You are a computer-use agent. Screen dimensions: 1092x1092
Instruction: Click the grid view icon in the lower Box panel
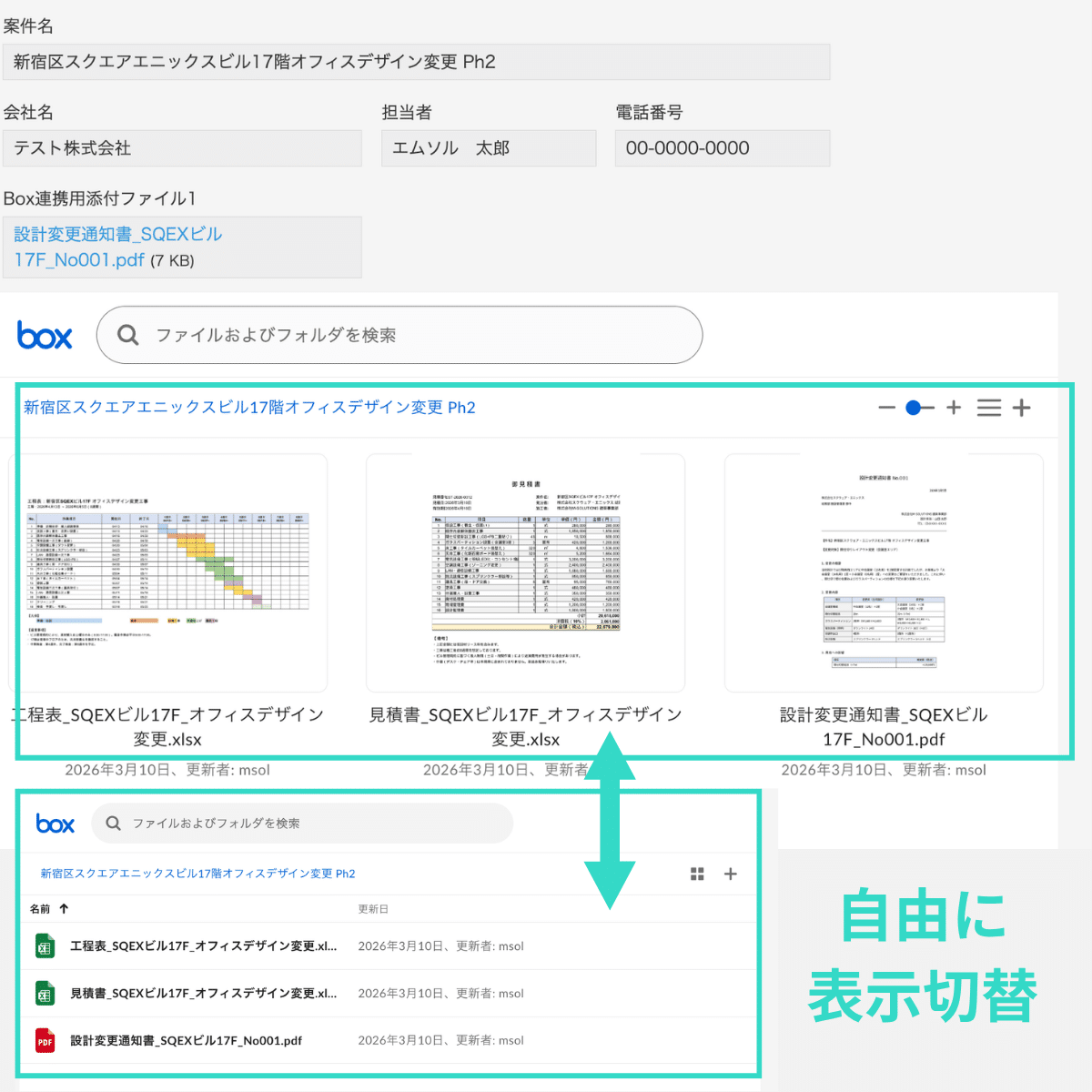(697, 874)
